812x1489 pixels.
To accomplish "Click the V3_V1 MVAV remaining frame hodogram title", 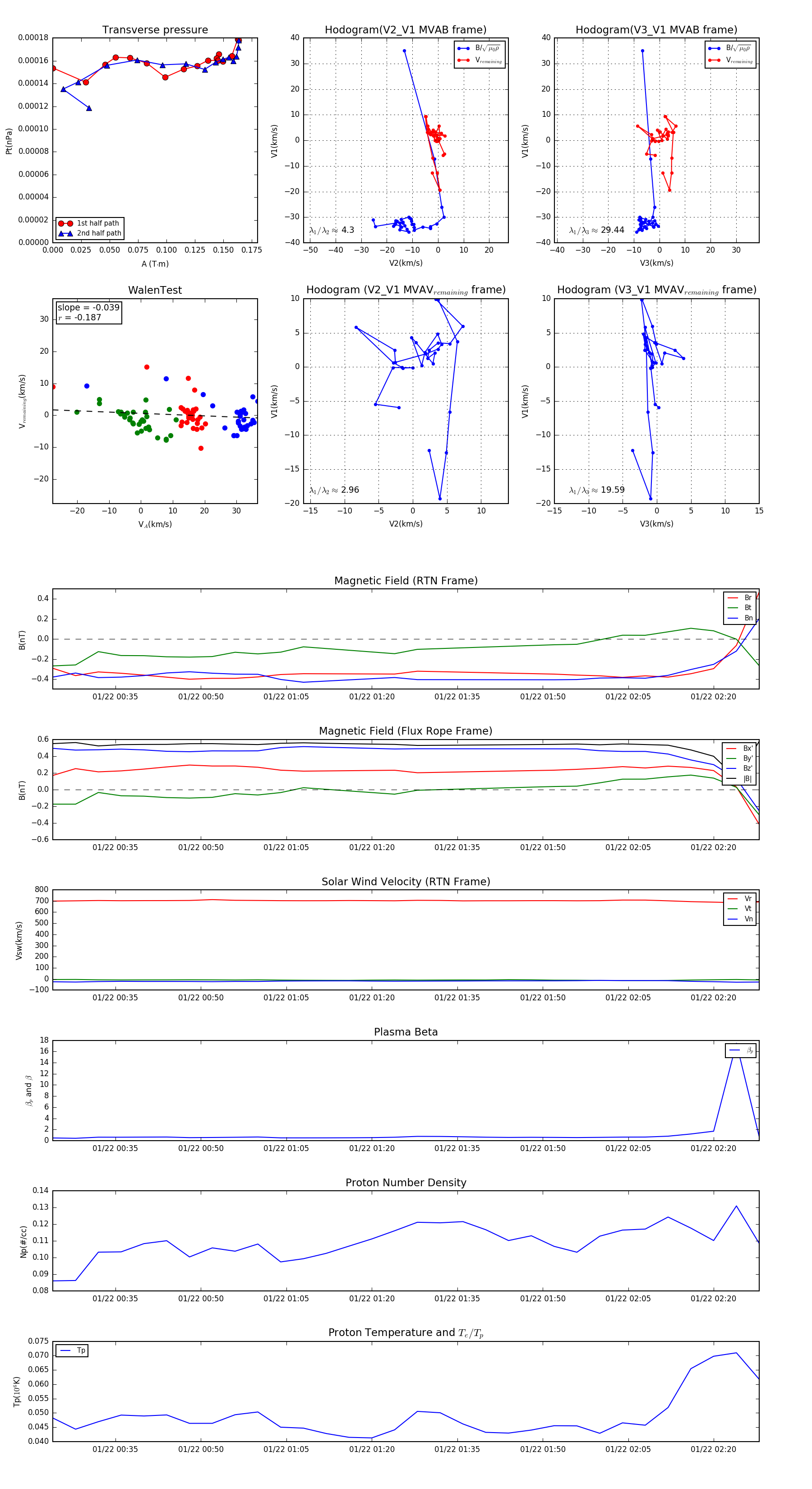I will (x=656, y=290).
